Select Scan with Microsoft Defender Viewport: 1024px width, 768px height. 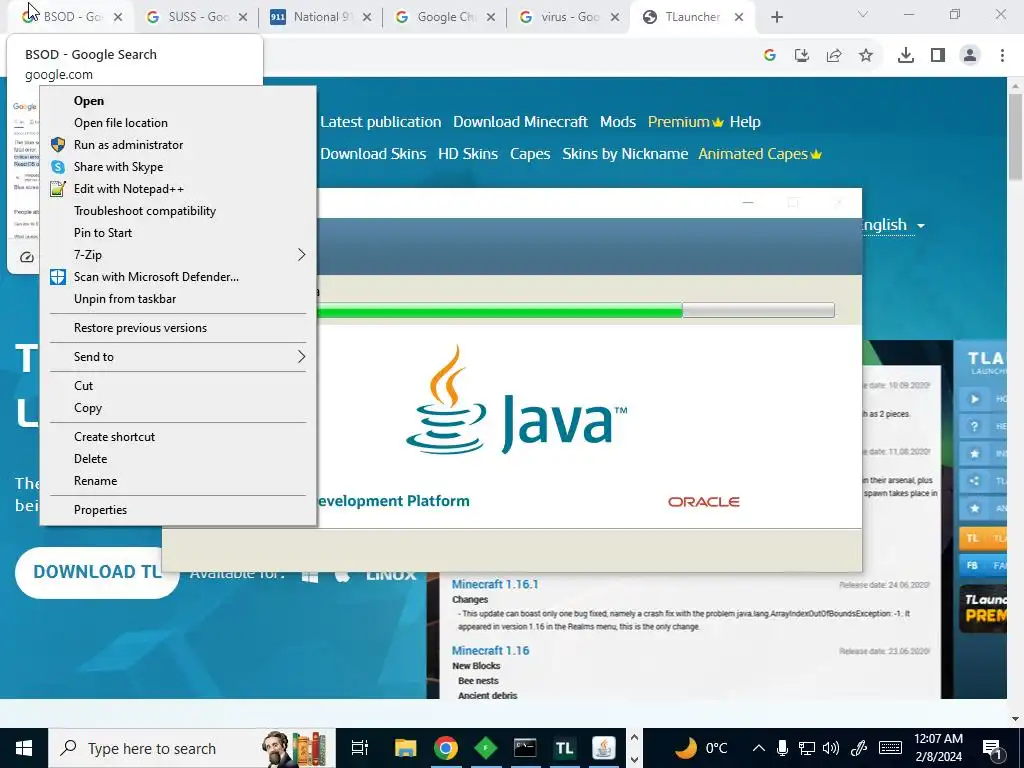178,277
